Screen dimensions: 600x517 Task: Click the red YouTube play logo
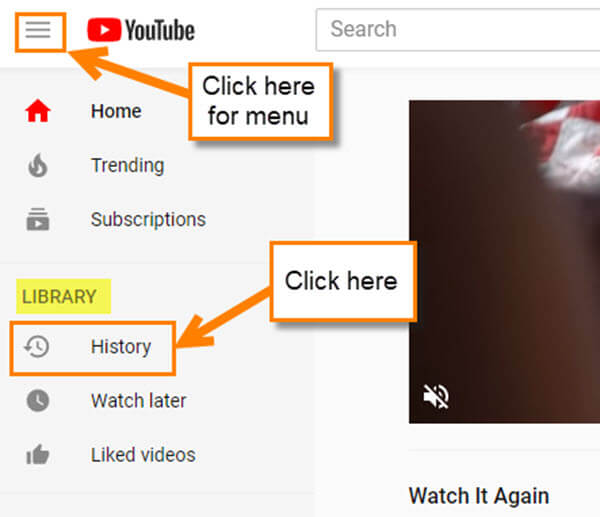point(104,30)
